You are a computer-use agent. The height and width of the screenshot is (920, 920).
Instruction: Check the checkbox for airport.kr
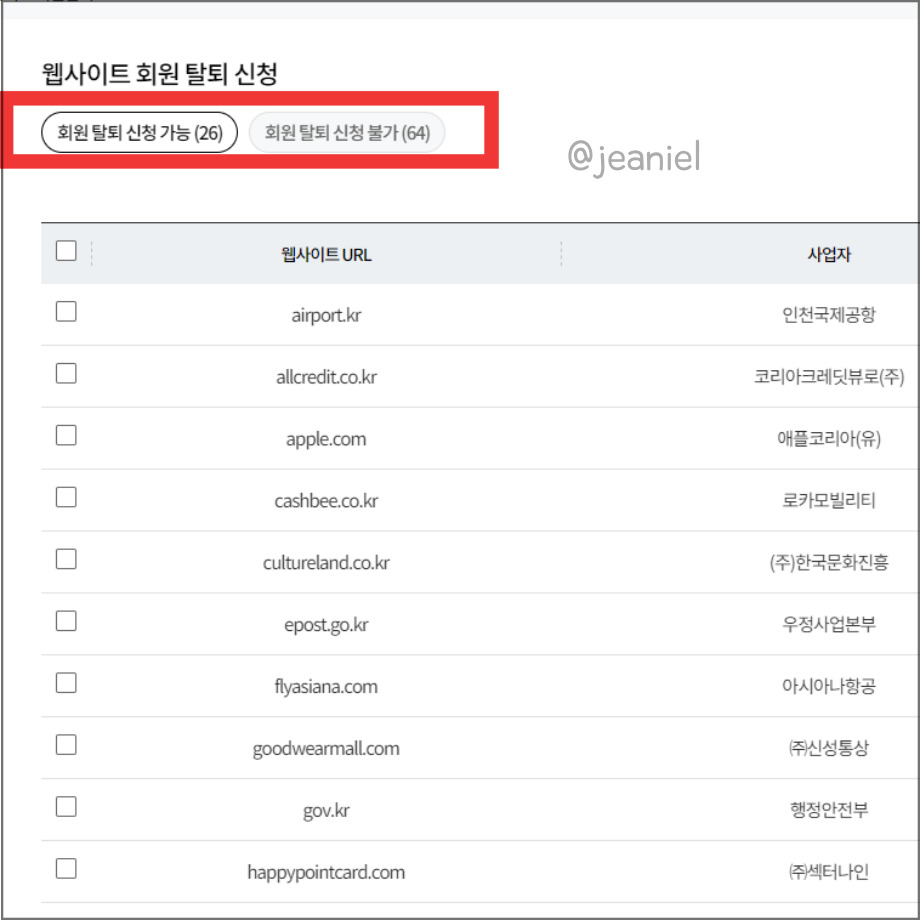coord(65,311)
